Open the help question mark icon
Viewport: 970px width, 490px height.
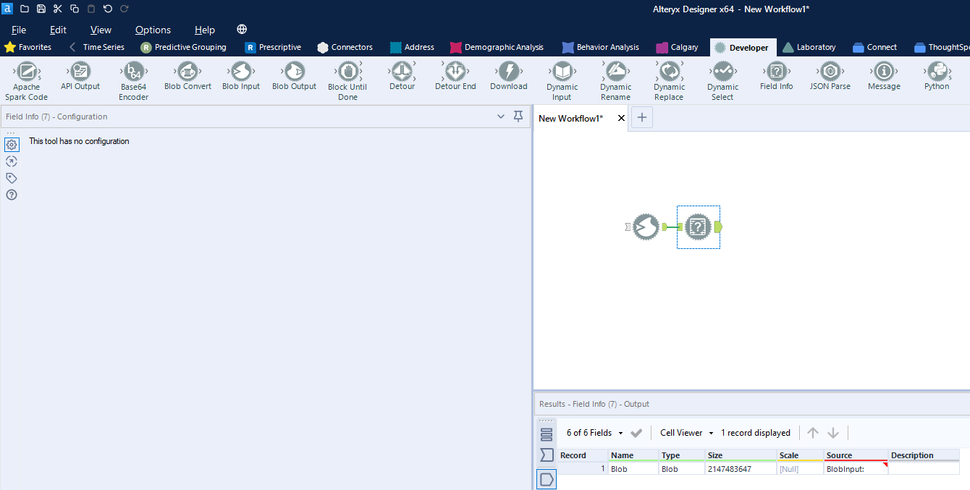[11, 195]
